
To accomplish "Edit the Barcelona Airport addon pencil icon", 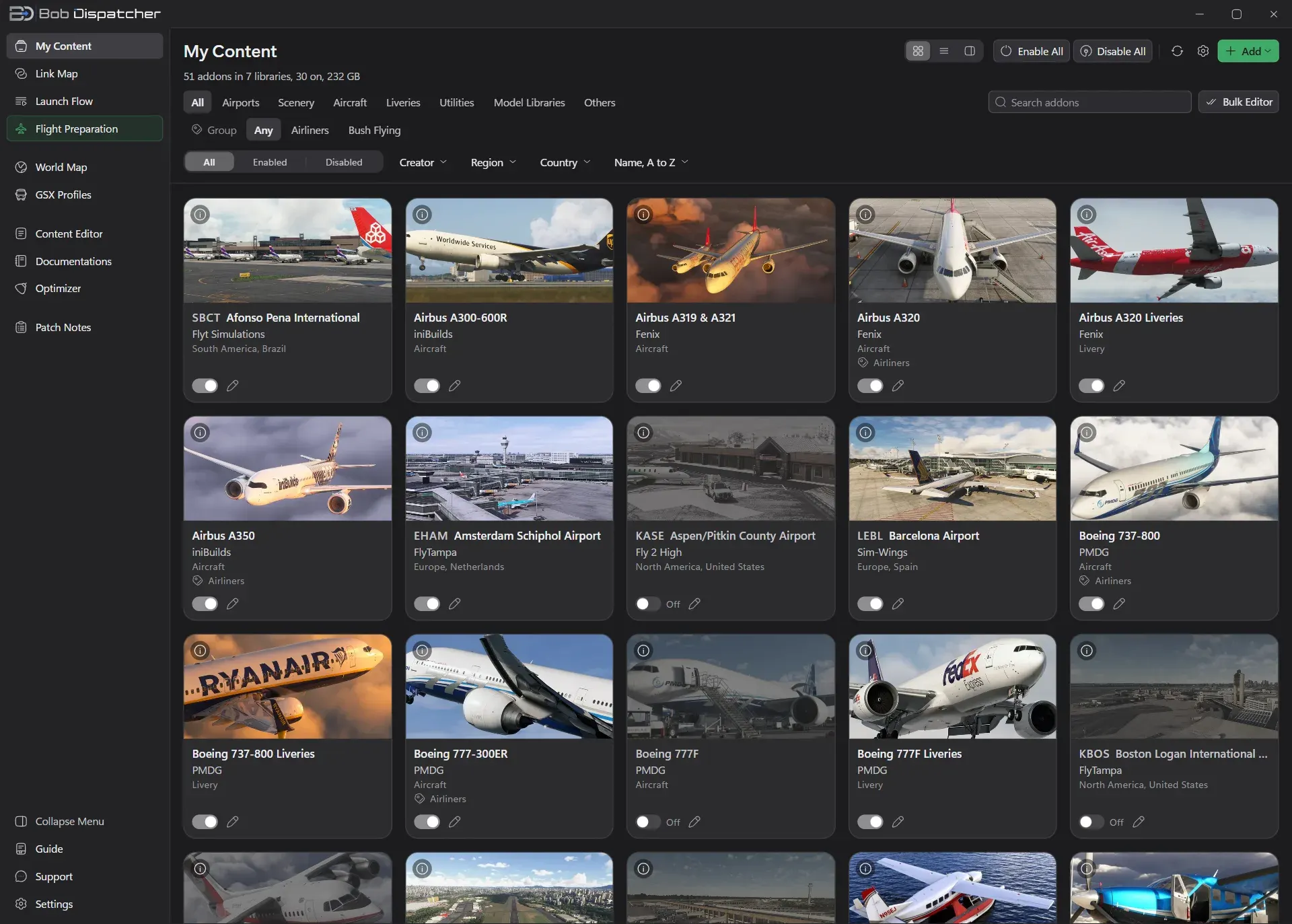I will click(x=898, y=604).
